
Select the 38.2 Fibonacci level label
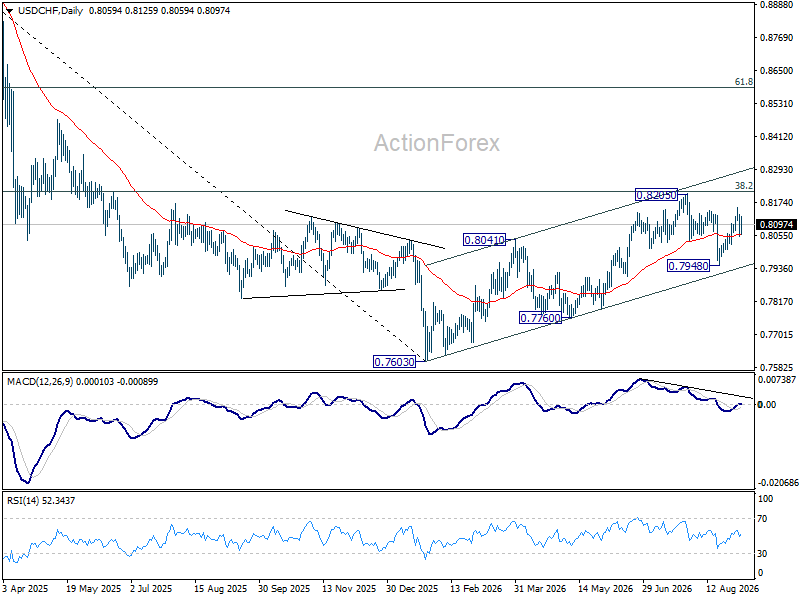(743, 186)
